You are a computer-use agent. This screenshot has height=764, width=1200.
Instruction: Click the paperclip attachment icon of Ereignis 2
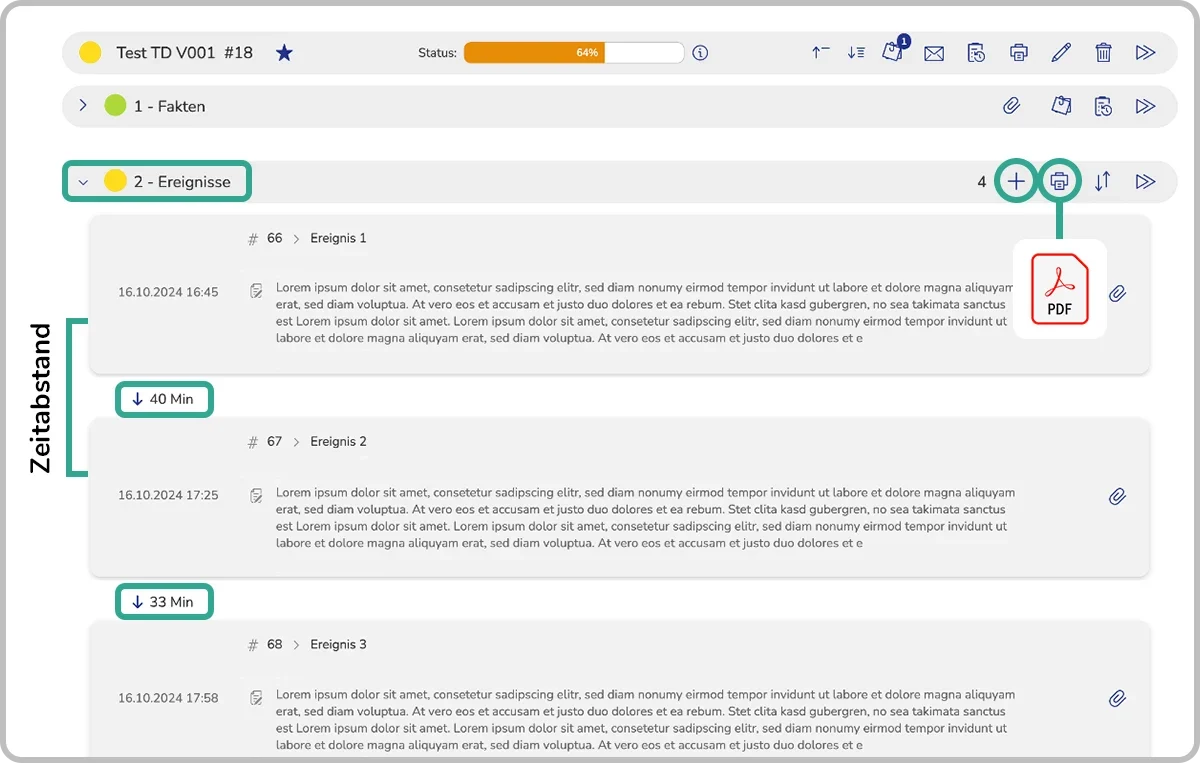(x=1118, y=497)
